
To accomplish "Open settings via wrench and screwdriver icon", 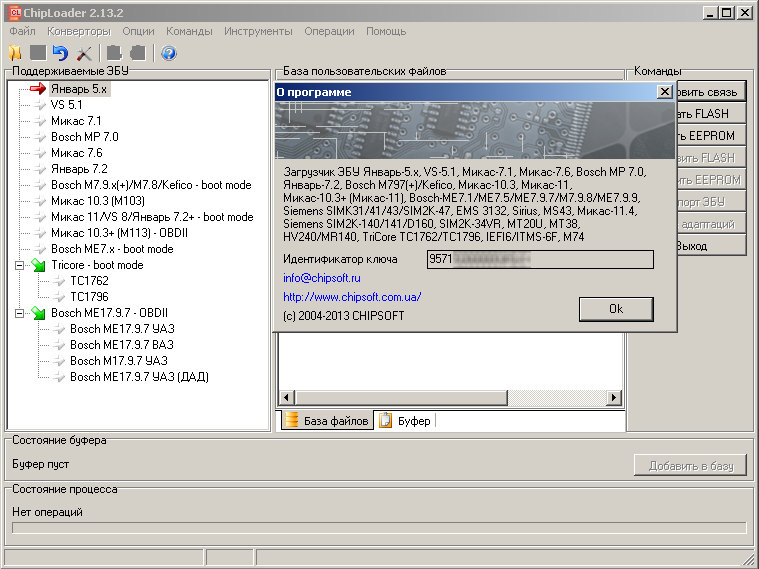I will pyautogui.click(x=84, y=53).
